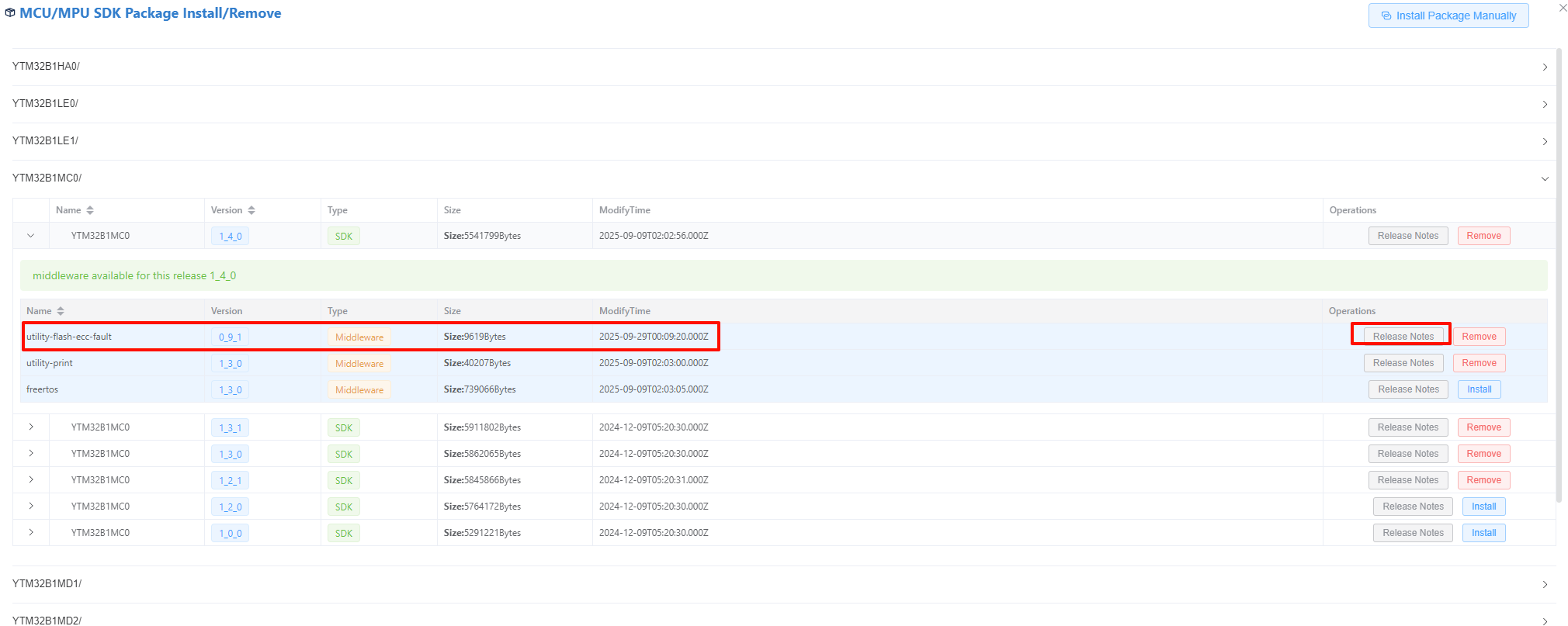Click the 0_9_1 version tag
Viewport: 1568px width, 626px height.
tap(230, 337)
